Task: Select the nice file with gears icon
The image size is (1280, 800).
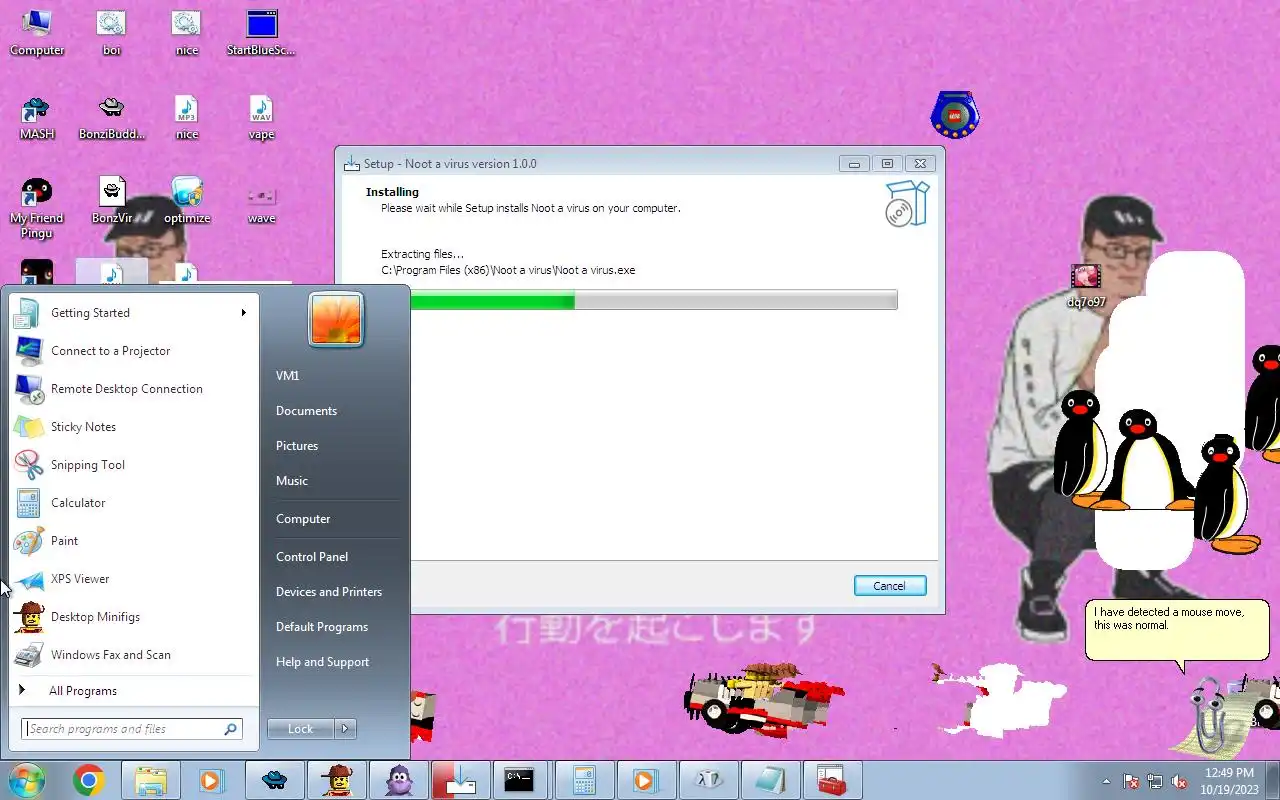Action: pyautogui.click(x=187, y=32)
